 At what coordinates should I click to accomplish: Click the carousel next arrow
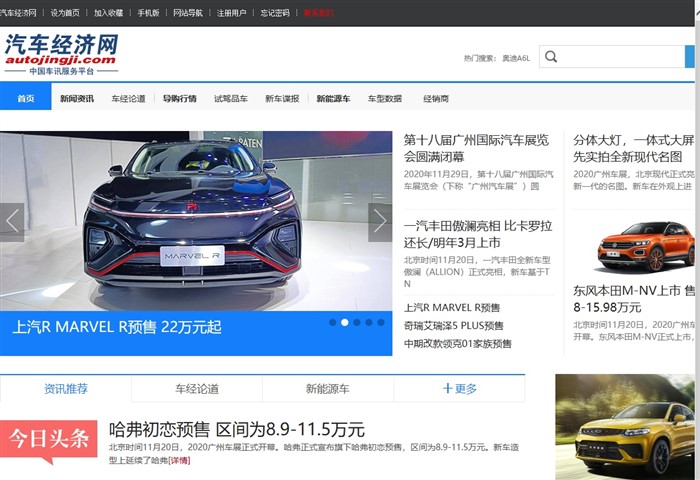coord(380,222)
